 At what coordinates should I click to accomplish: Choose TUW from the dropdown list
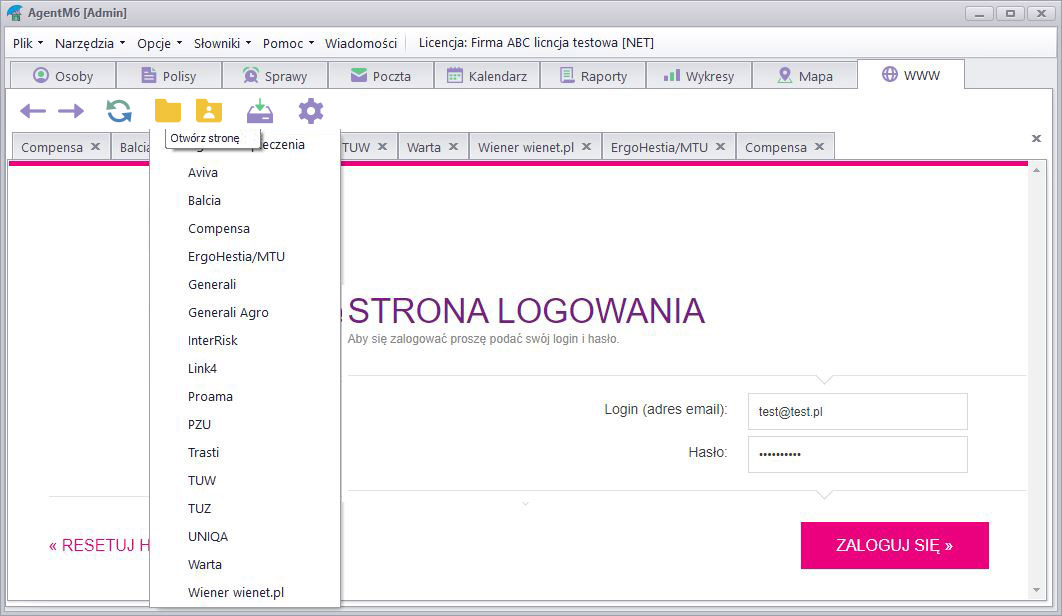[245, 480]
